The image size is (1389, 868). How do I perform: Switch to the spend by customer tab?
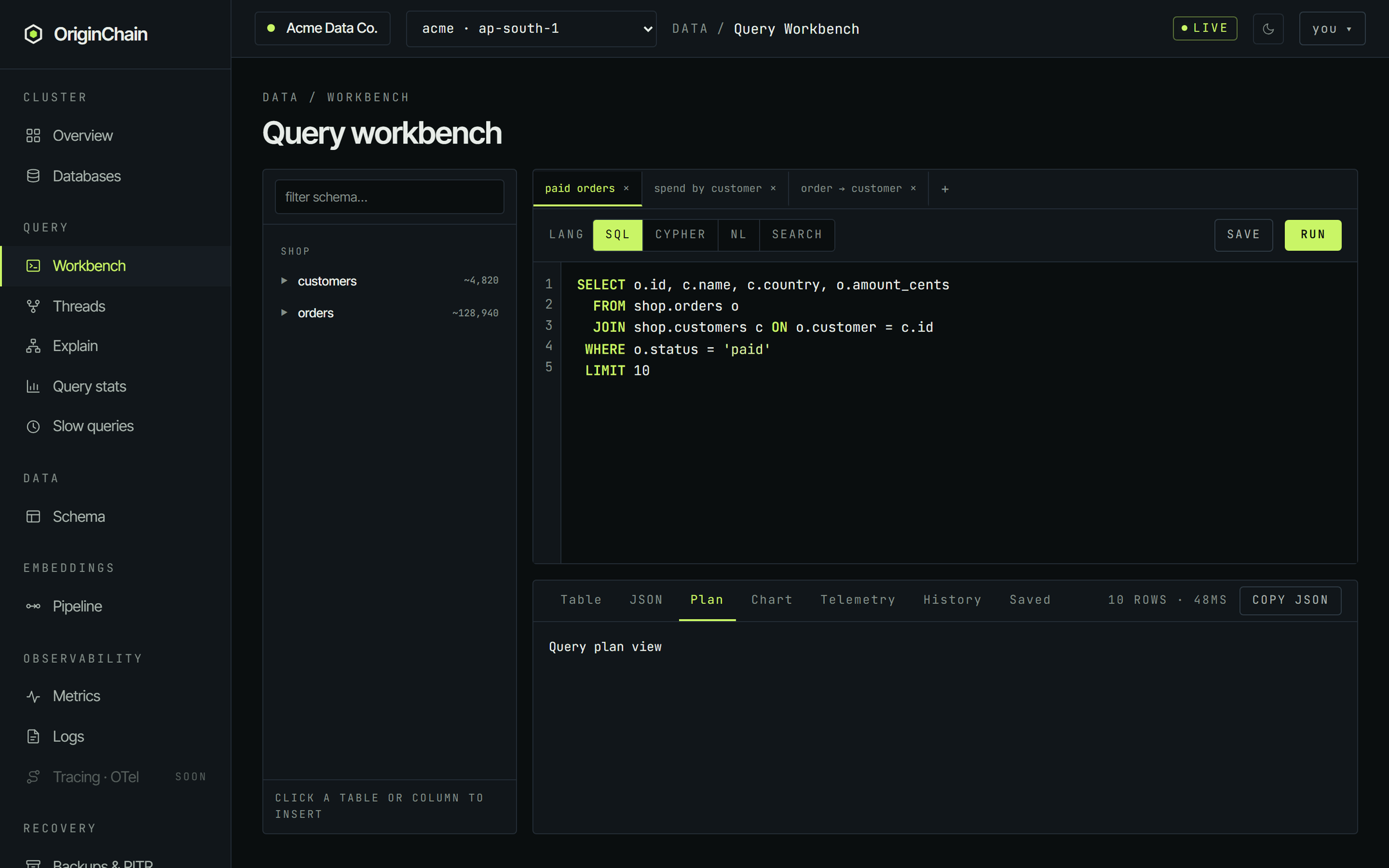click(x=707, y=188)
